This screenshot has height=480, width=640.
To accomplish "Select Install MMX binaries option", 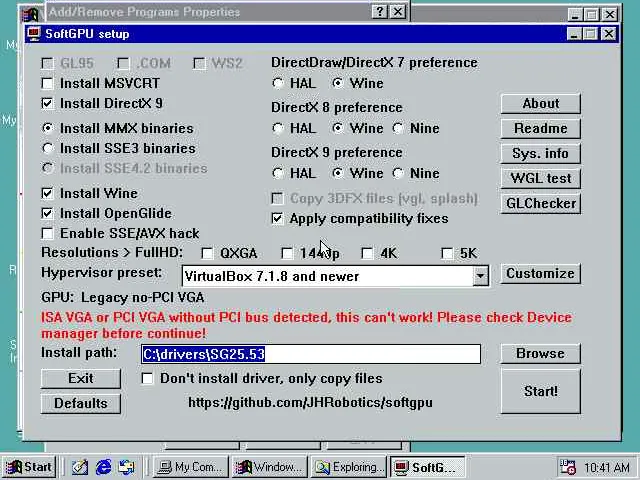I will pyautogui.click(x=47, y=128).
